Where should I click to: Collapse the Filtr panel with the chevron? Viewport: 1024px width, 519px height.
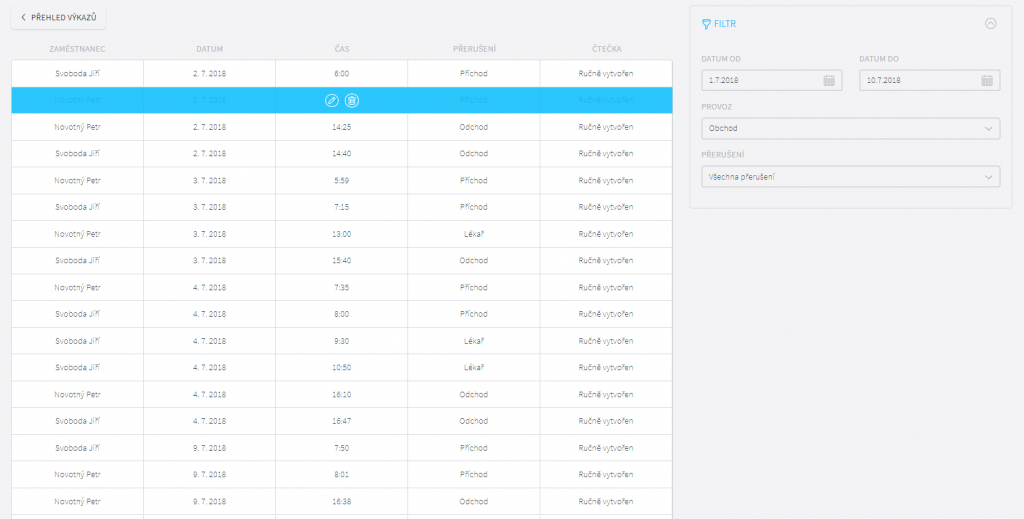pos(991,24)
